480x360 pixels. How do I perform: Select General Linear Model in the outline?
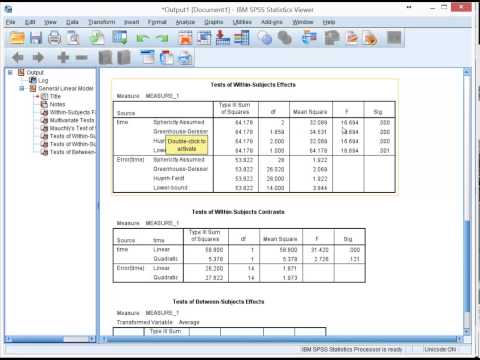(66, 88)
